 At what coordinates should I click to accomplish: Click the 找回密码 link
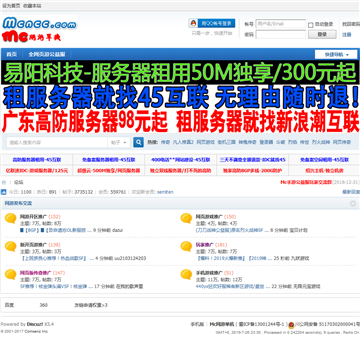click(351, 24)
